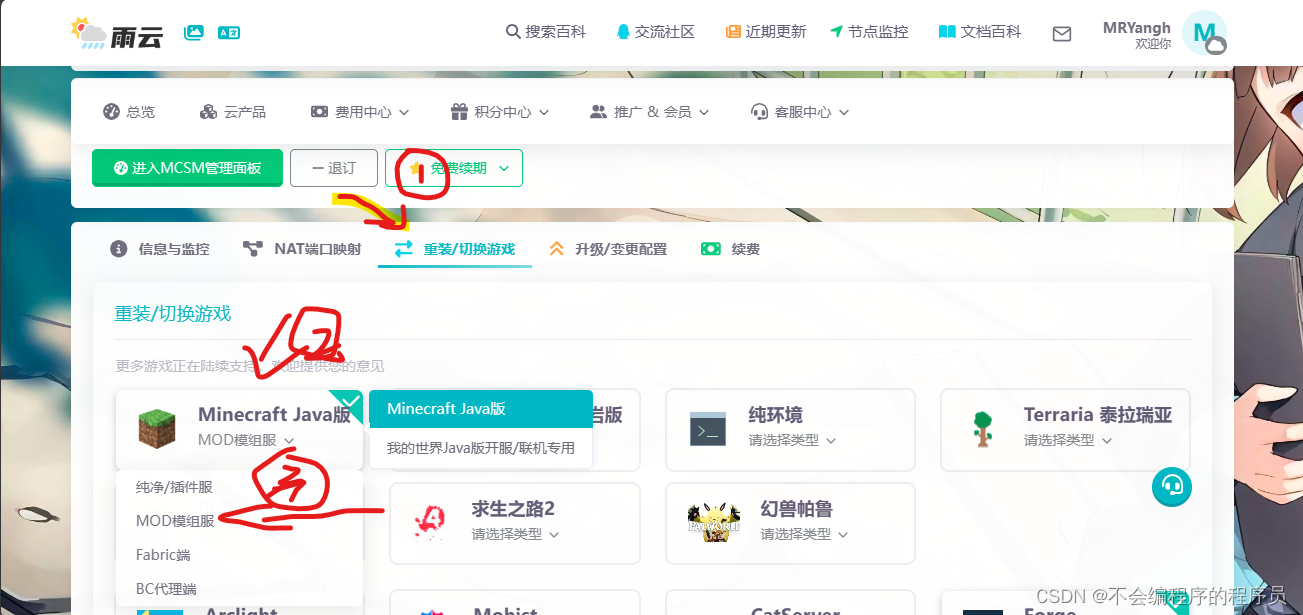The height and width of the screenshot is (615, 1303).
Task: Go to 交流社区 community
Action: [655, 32]
